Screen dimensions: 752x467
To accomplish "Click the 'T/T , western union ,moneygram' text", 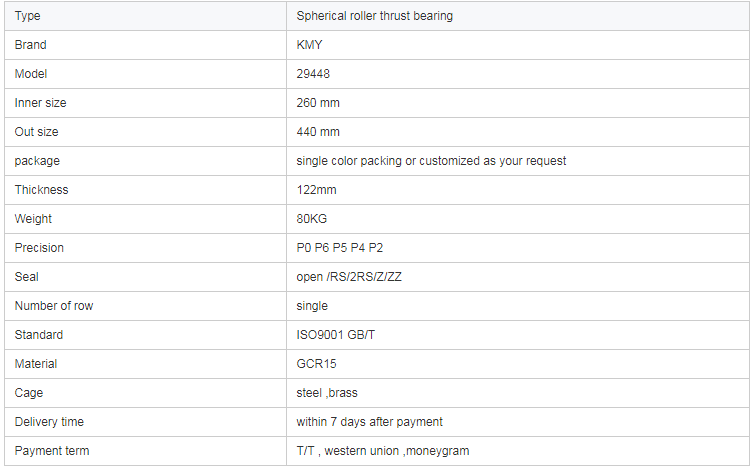I will click(x=382, y=451).
